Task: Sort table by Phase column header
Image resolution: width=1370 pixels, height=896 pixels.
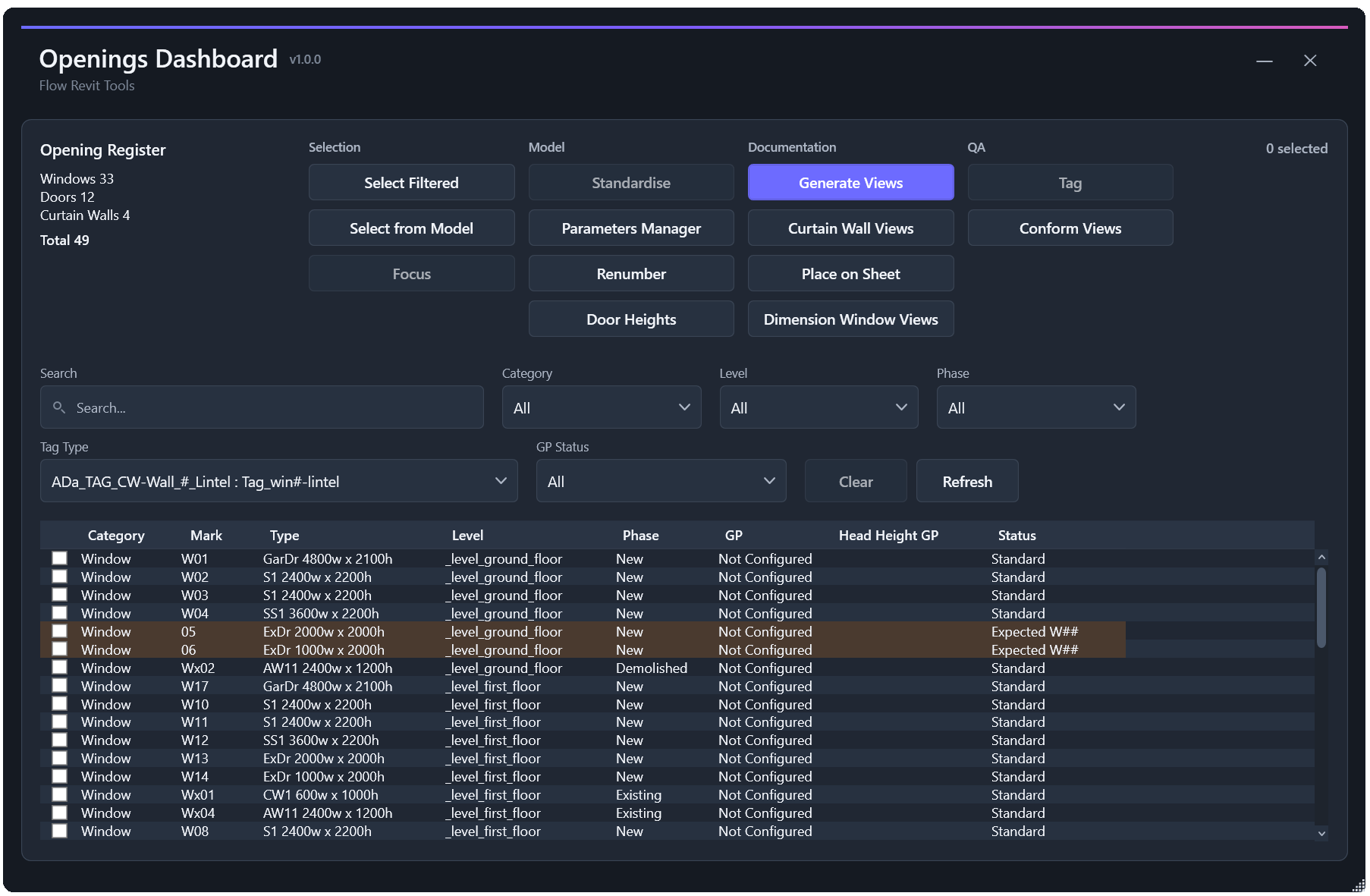Action: tap(640, 535)
